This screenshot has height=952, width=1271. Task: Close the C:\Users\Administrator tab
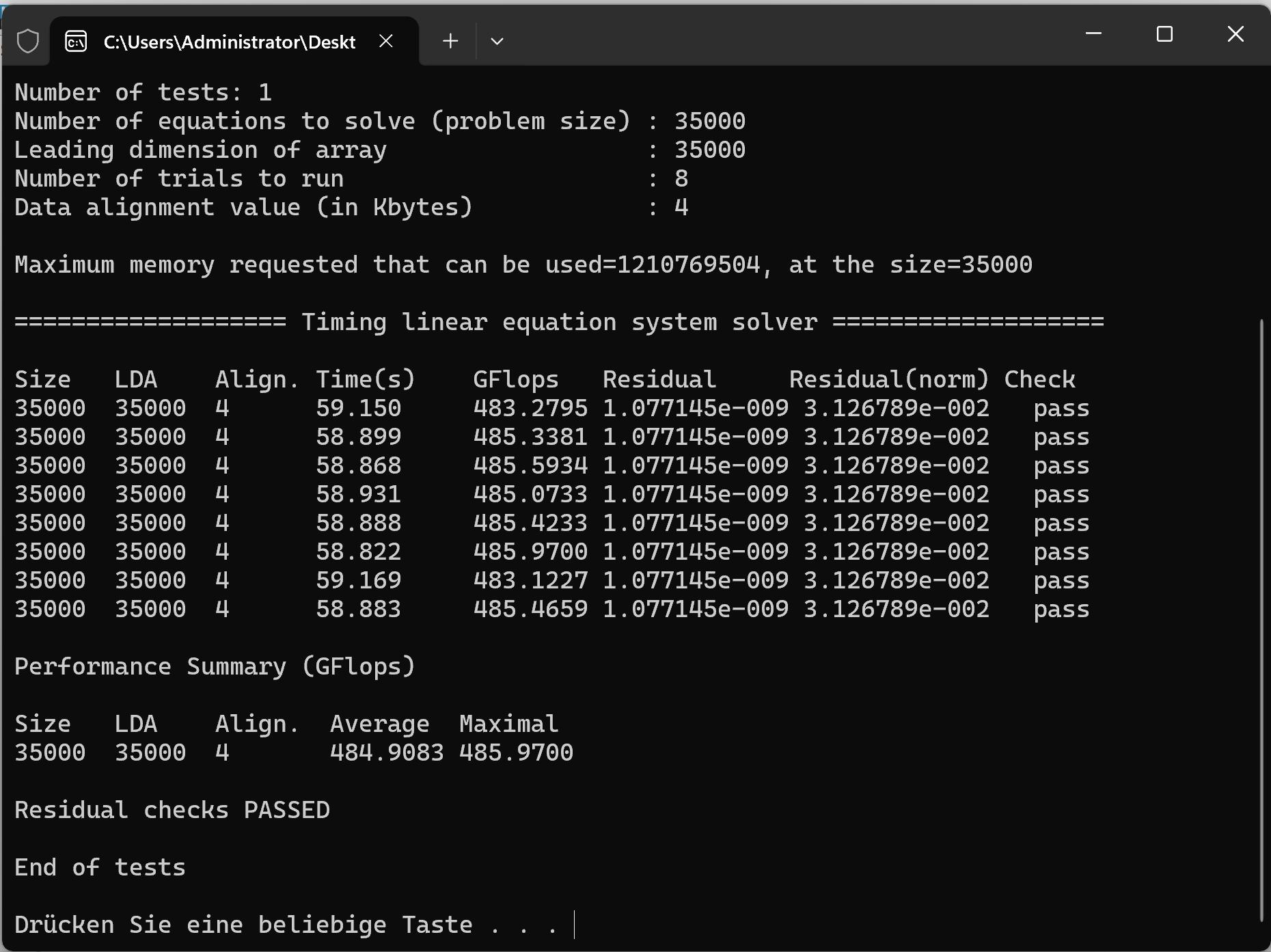coord(386,42)
